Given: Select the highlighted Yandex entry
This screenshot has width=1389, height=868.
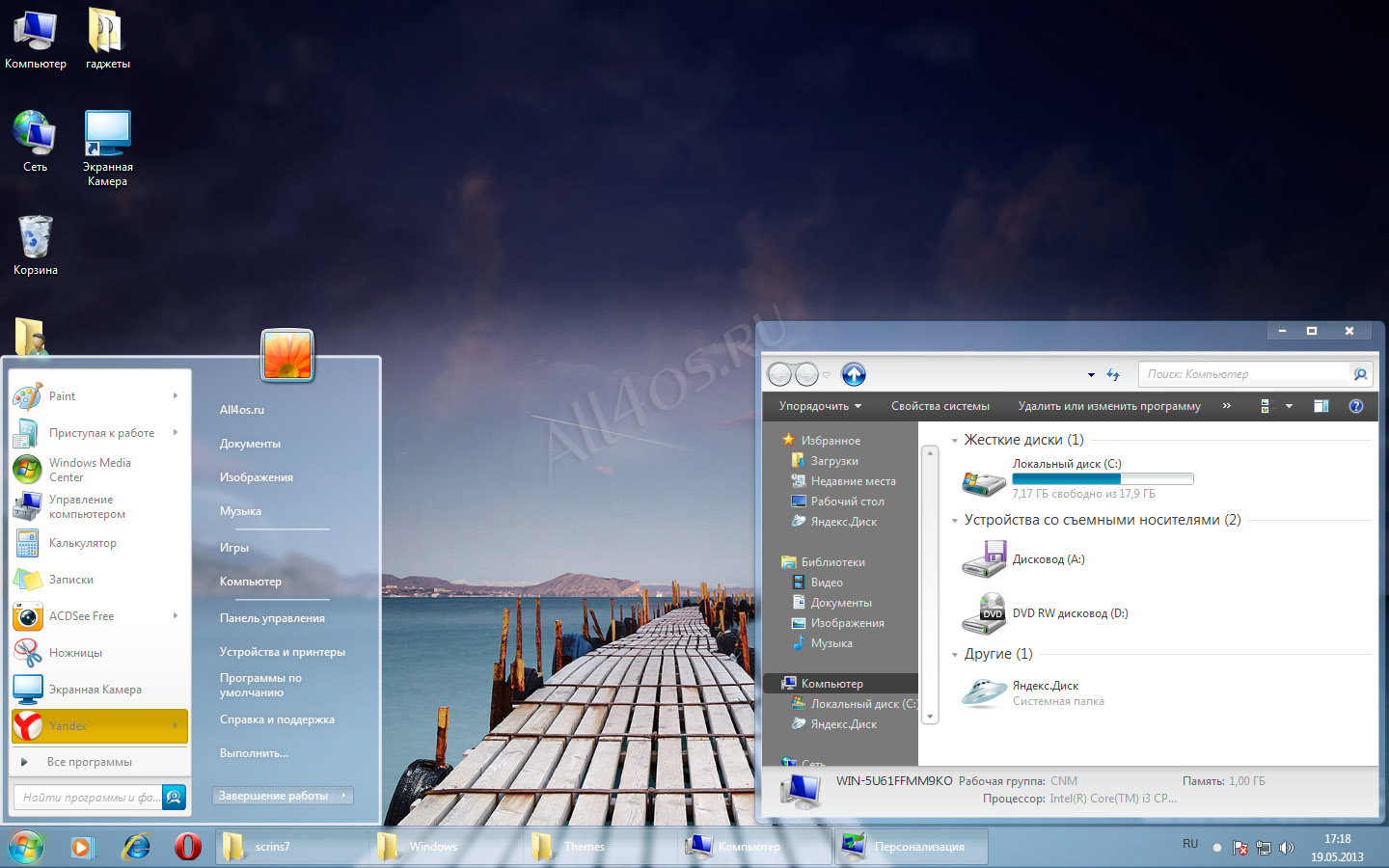Looking at the screenshot, I should click(99, 726).
